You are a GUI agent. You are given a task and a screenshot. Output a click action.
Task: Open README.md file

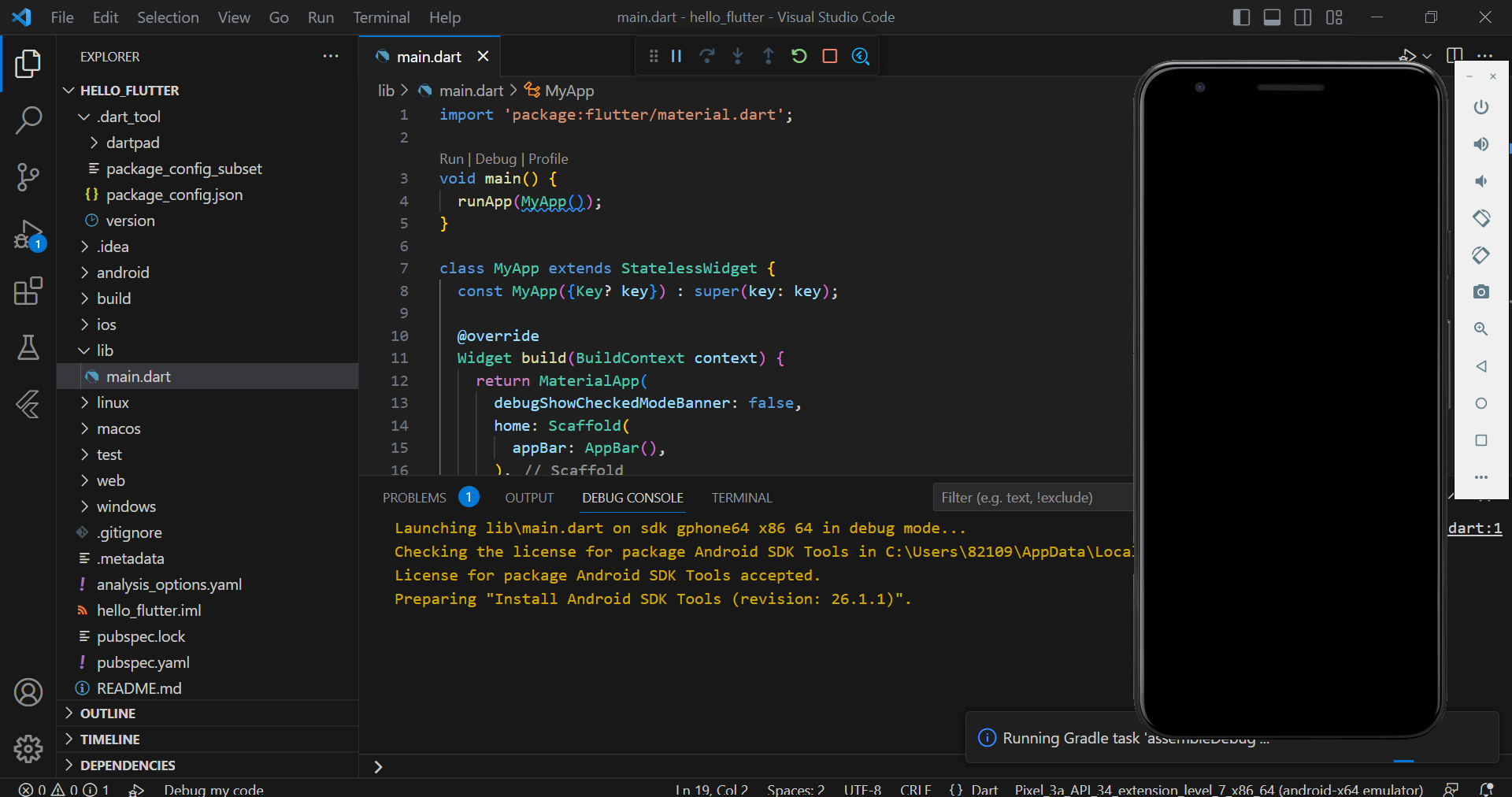click(139, 688)
